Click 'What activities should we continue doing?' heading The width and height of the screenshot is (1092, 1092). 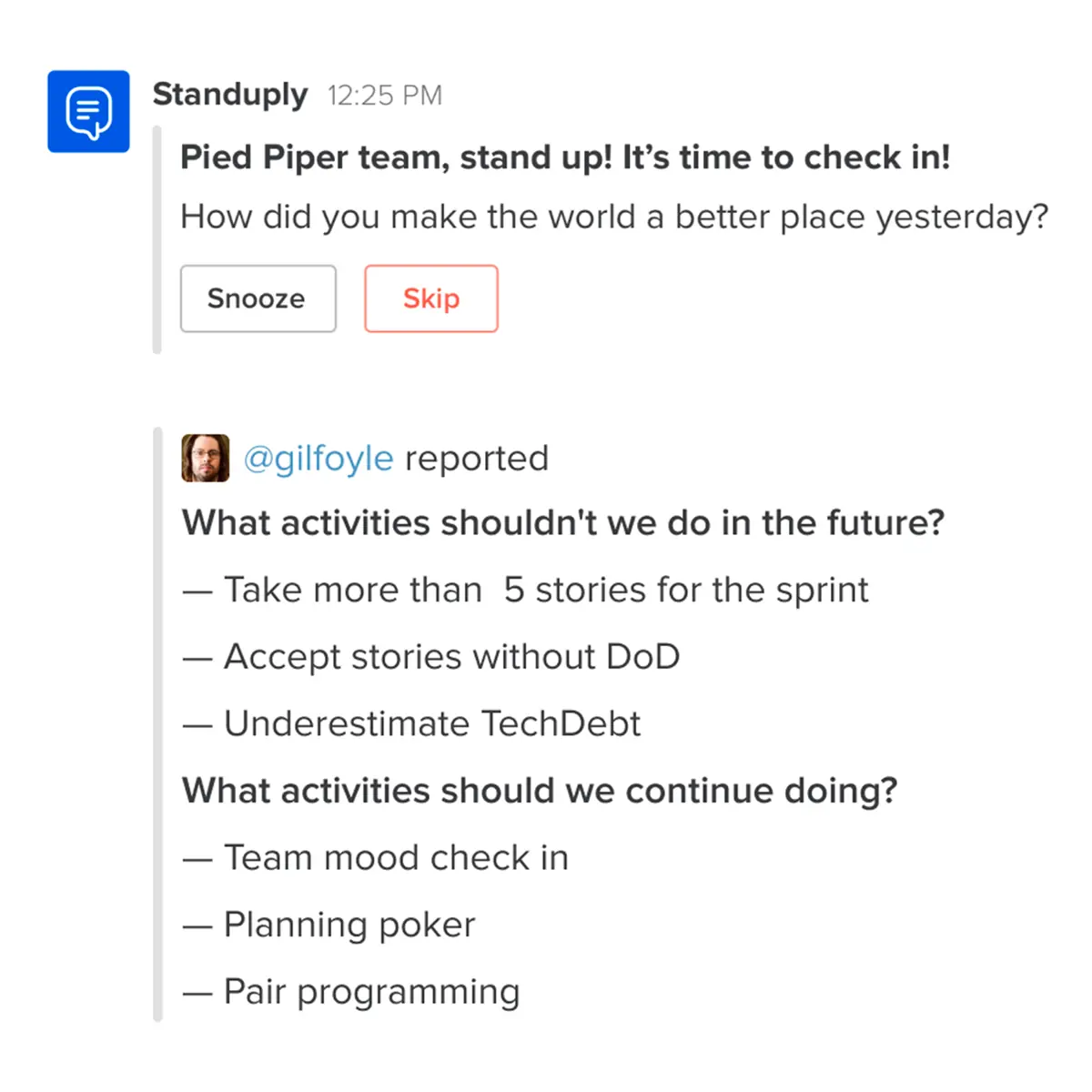pos(540,790)
